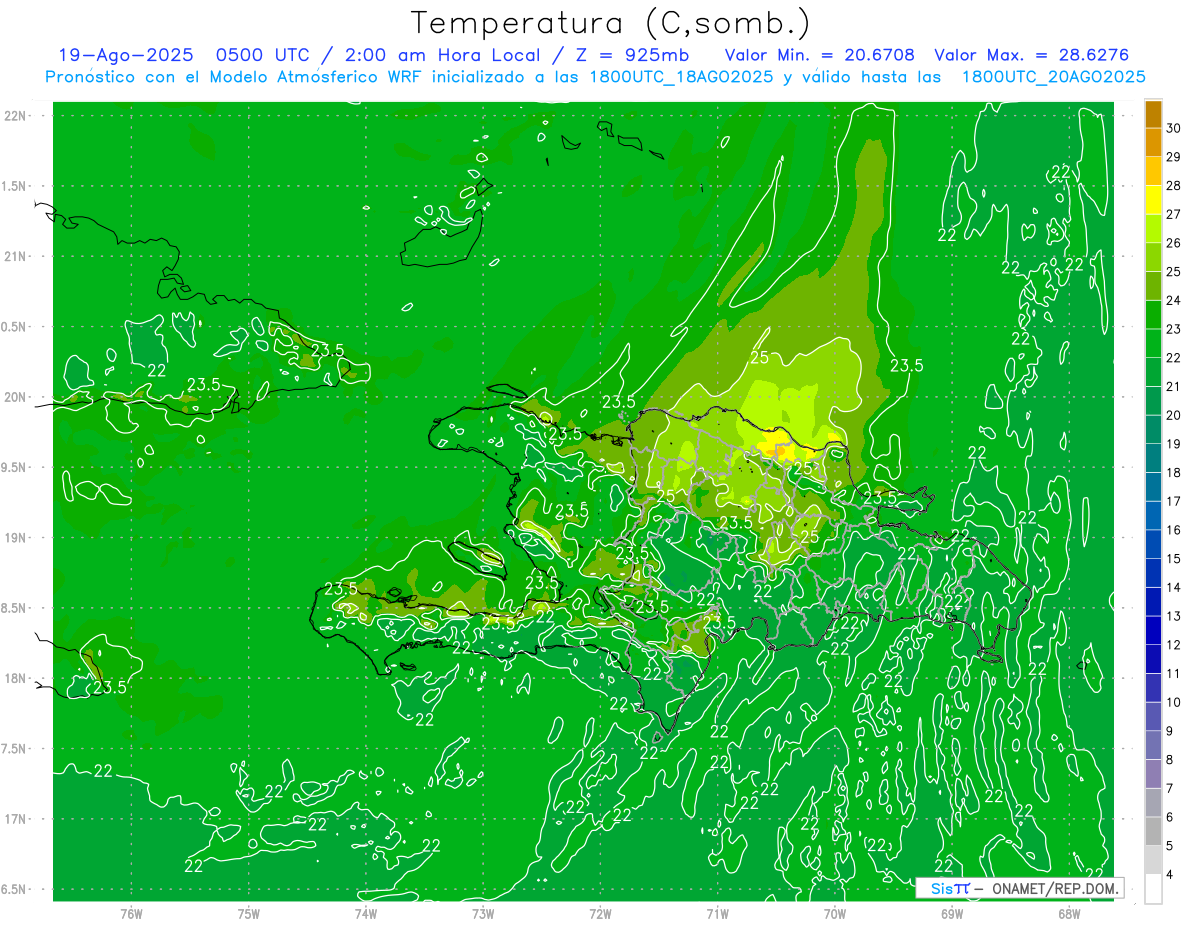The image size is (1200, 927).
Task: Click the 75W longitude axis label
Action: coord(249,913)
